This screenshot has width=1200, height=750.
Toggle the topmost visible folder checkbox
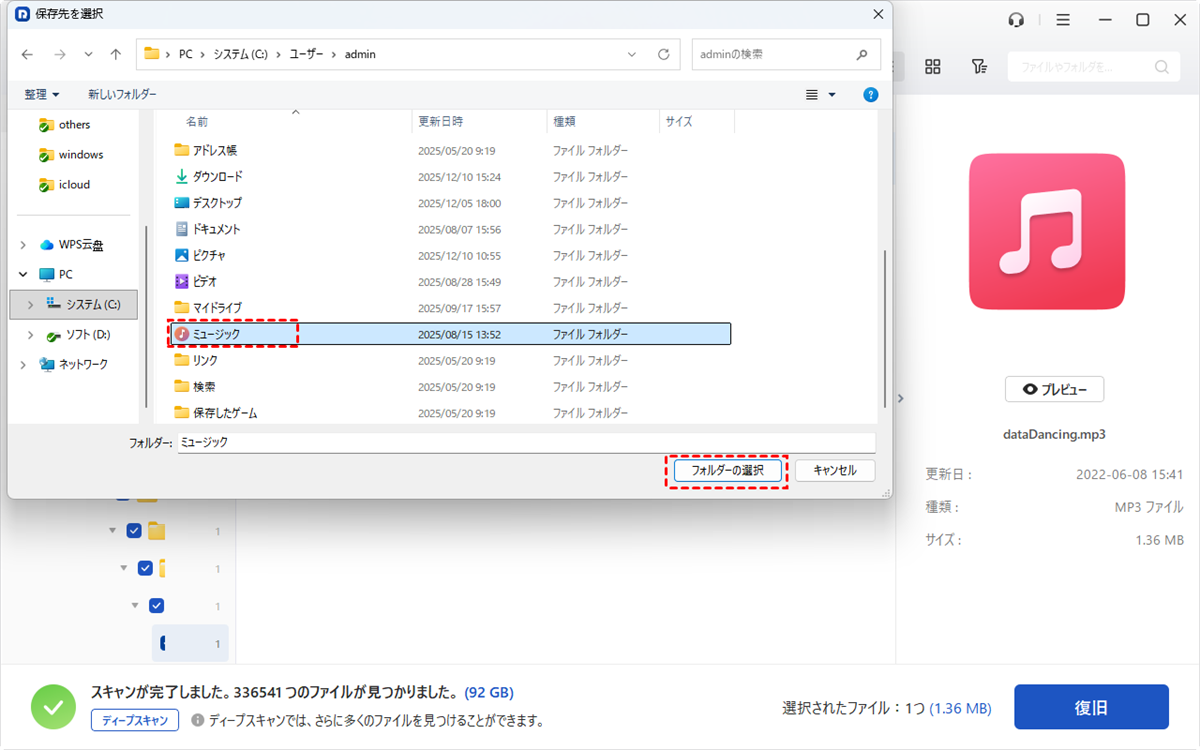[123, 497]
